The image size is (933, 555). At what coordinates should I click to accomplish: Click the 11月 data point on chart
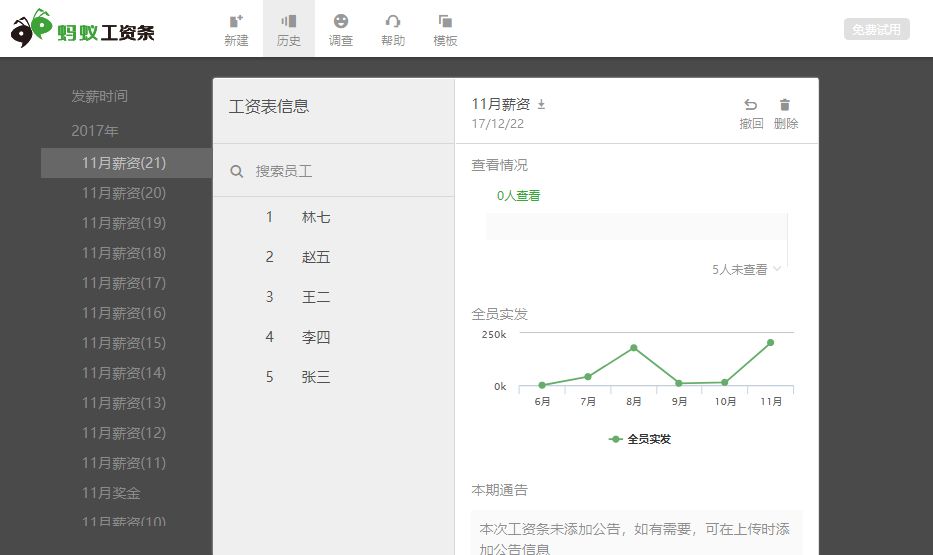pos(771,343)
